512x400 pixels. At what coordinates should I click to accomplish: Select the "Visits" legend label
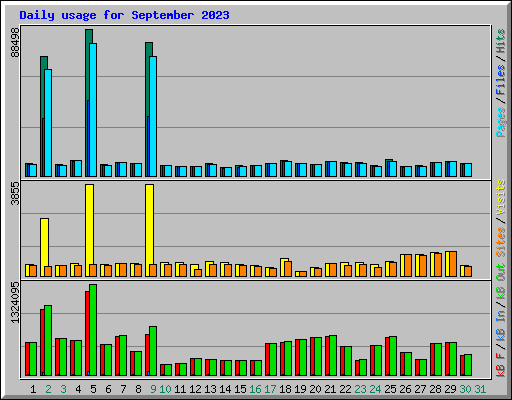[501, 197]
